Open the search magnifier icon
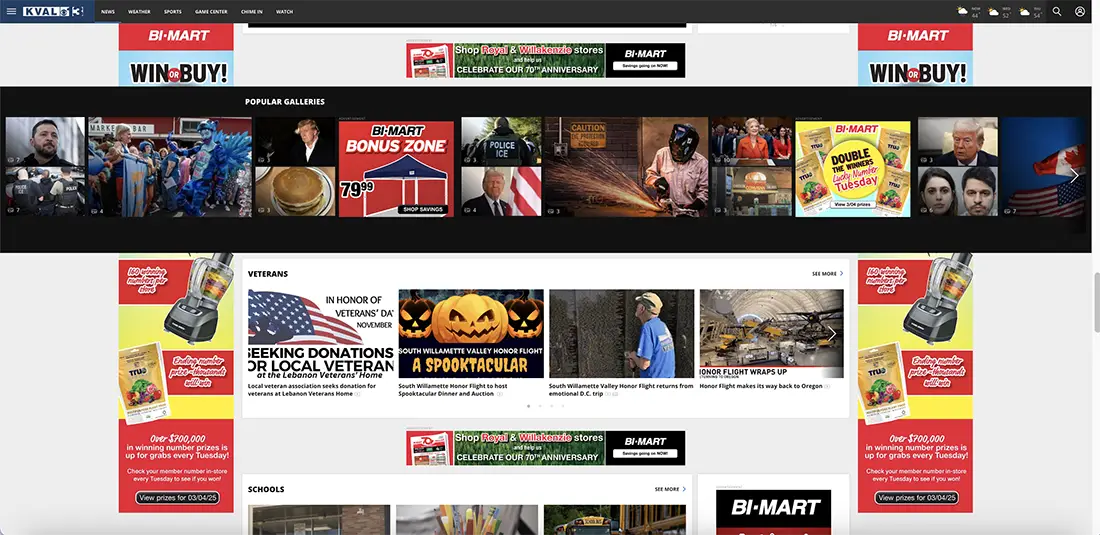This screenshot has width=1100, height=535. click(x=1057, y=11)
